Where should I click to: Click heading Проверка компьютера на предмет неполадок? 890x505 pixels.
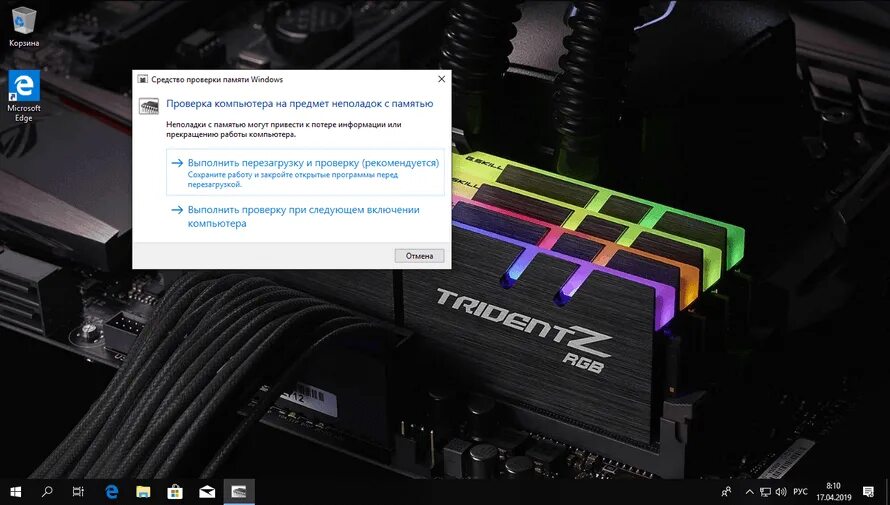[x=300, y=103]
